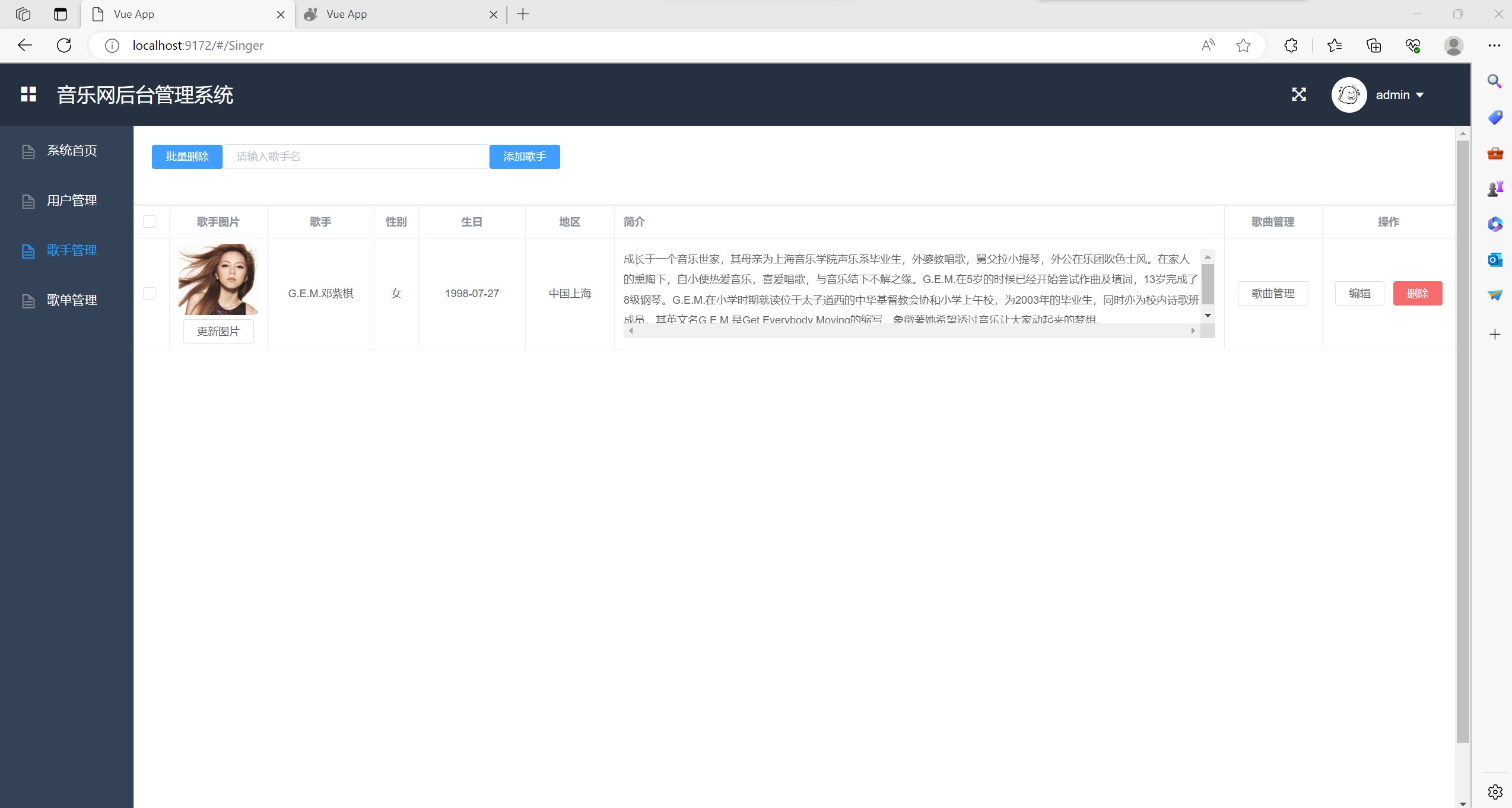Toggle fullscreen with the expand-arrows icon

(1299, 94)
